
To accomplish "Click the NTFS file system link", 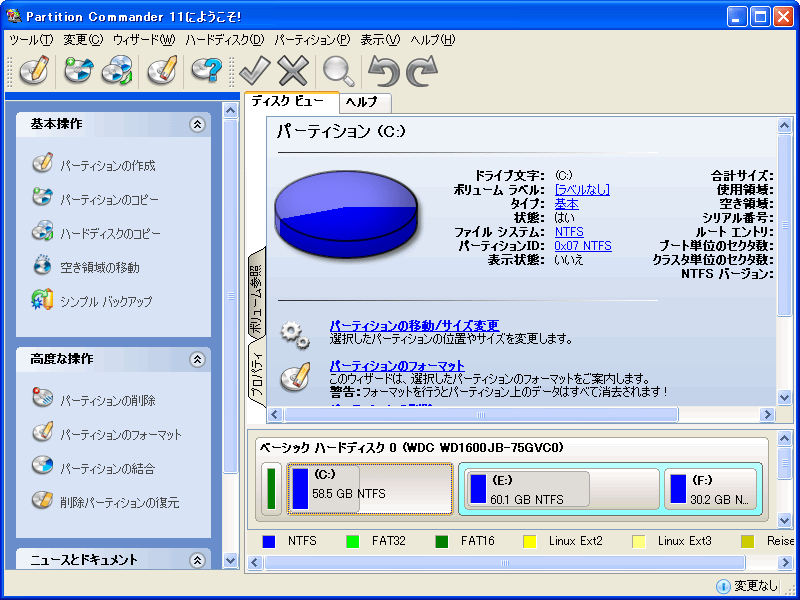I will pos(569,232).
